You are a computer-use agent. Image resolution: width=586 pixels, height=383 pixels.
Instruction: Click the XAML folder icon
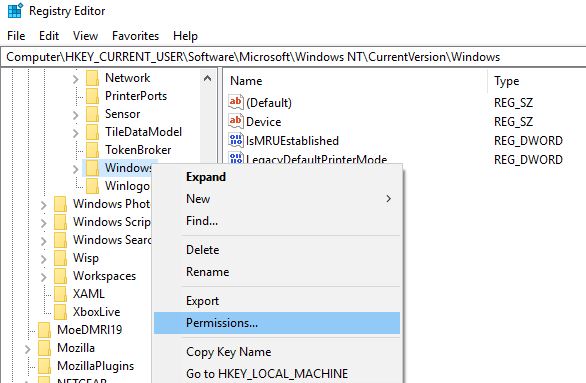(60, 294)
